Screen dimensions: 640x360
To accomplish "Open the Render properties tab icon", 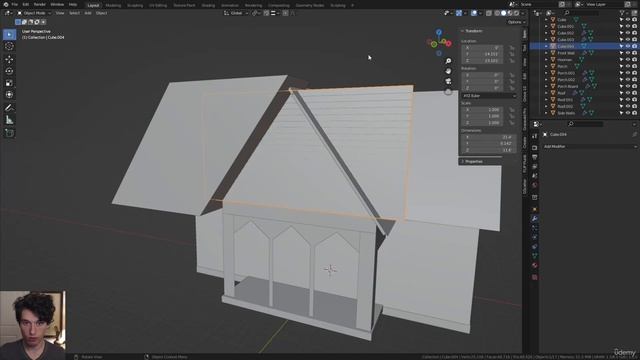I will [x=535, y=147].
